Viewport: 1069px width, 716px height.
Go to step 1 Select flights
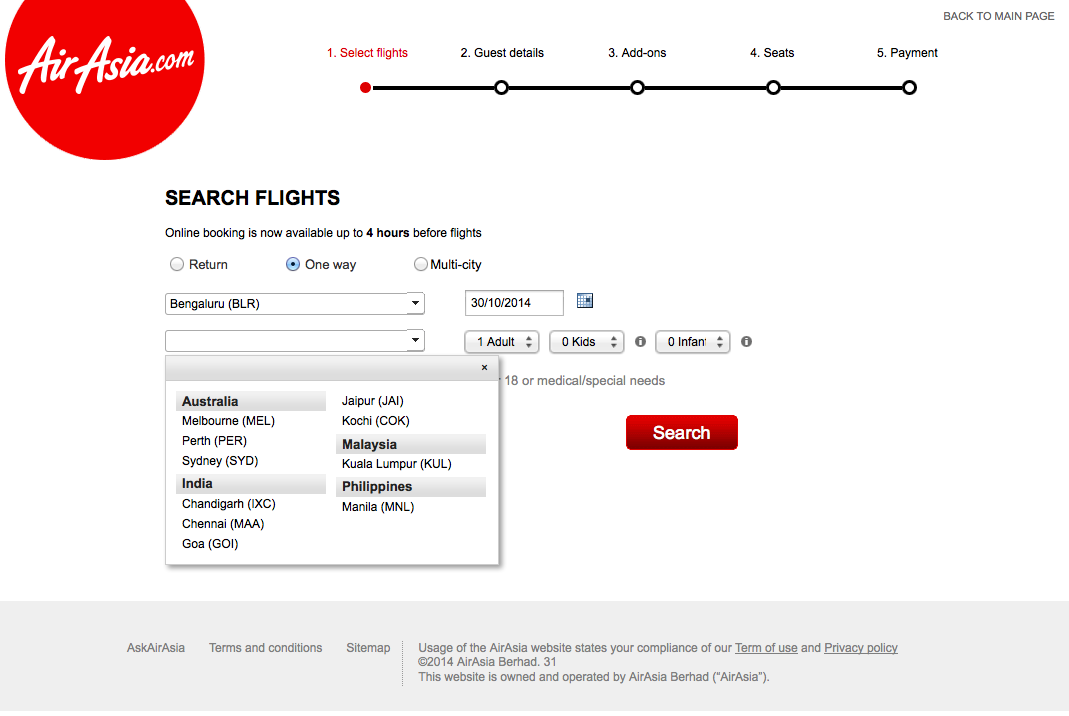pyautogui.click(x=367, y=53)
